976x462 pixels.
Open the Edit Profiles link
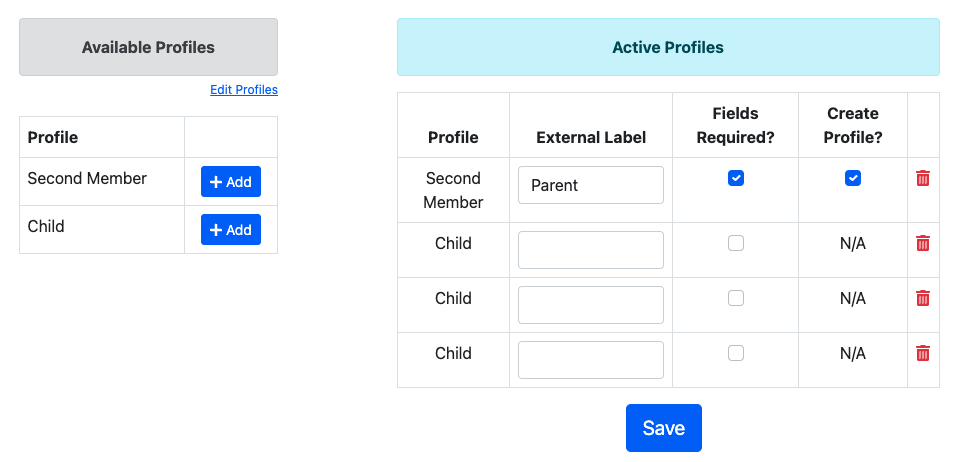point(244,90)
